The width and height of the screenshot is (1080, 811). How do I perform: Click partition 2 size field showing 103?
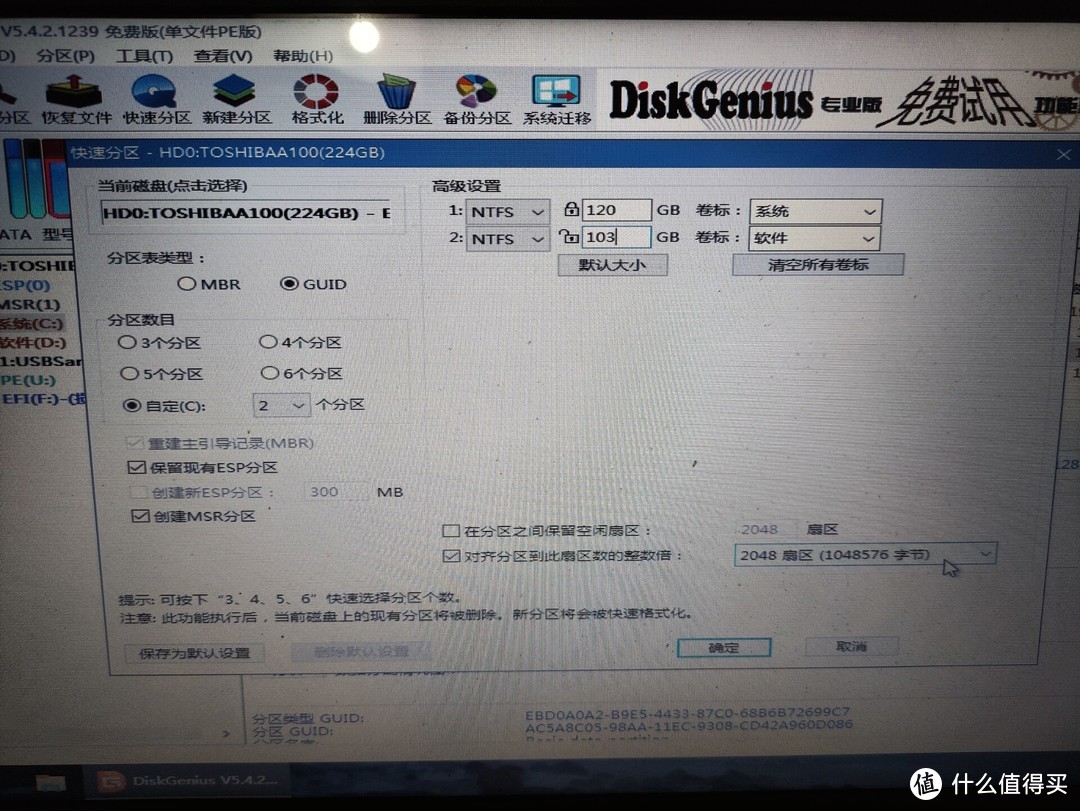[616, 237]
